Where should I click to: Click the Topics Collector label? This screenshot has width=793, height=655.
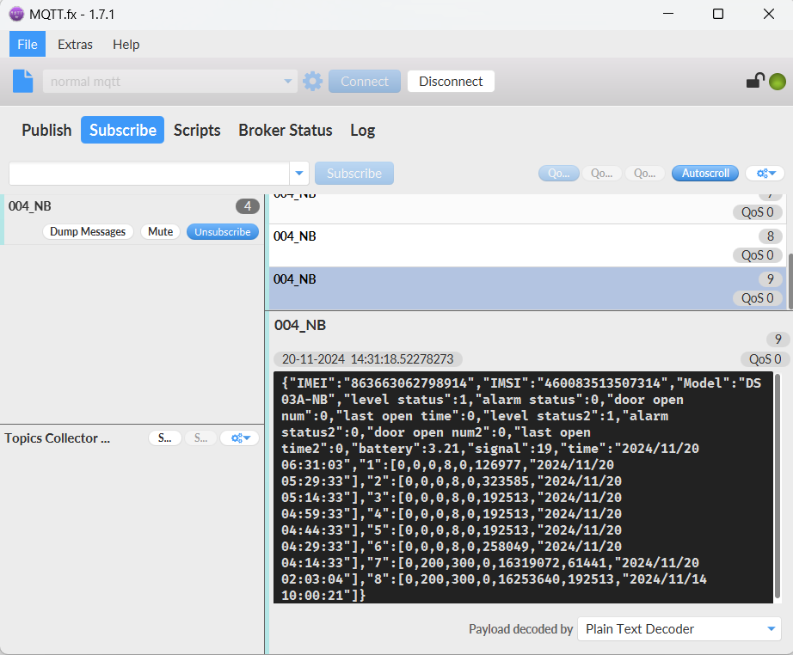[x=57, y=438]
